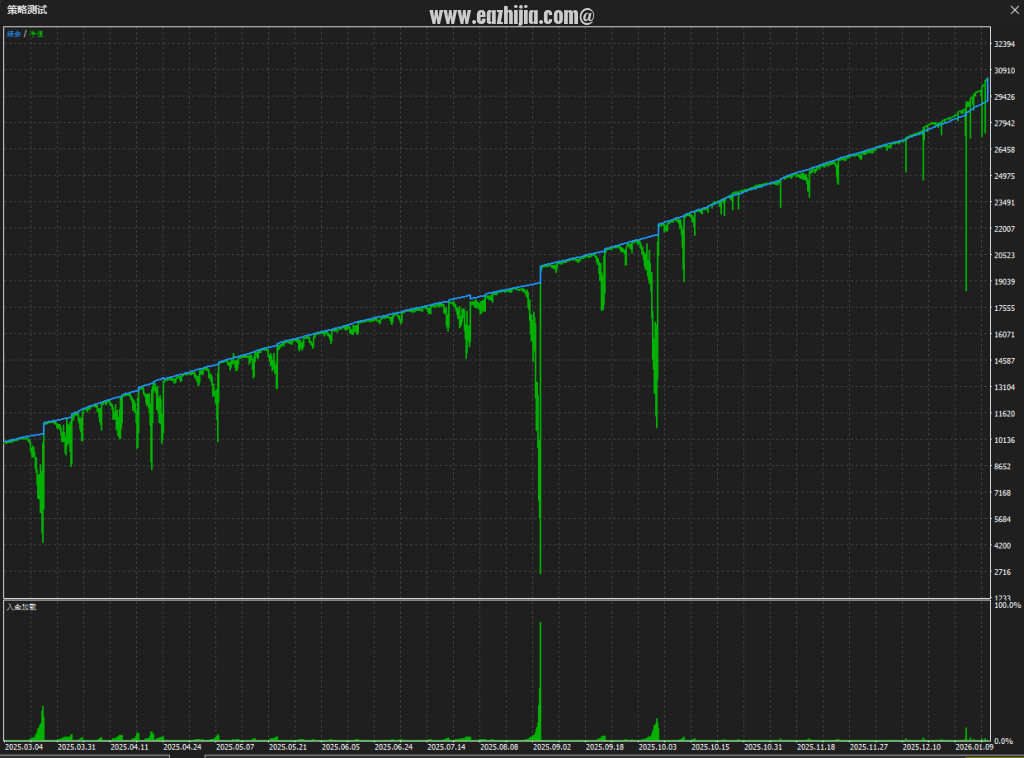The width and height of the screenshot is (1024, 758).
Task: Select the 26458 value on price axis
Action: pos(1004,150)
